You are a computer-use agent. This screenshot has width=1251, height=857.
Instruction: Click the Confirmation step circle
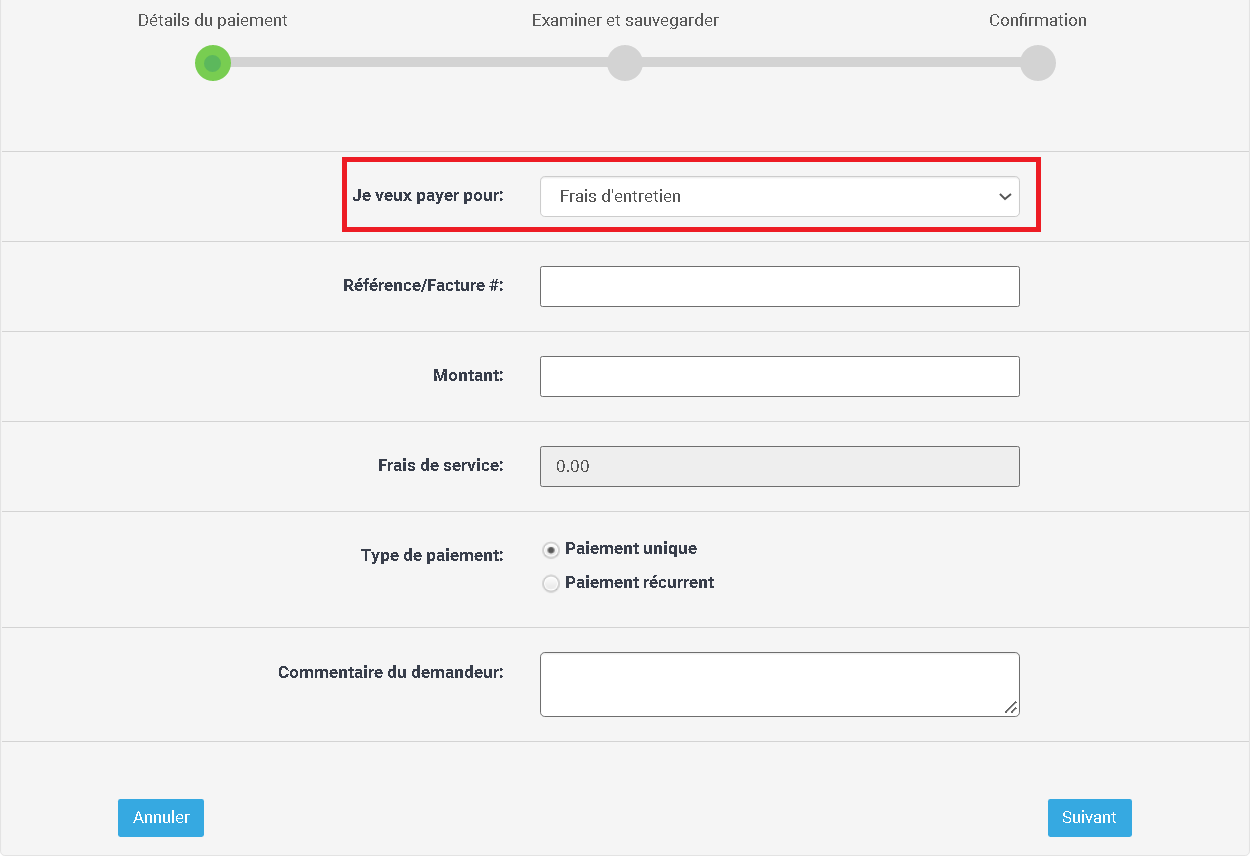[x=1038, y=63]
